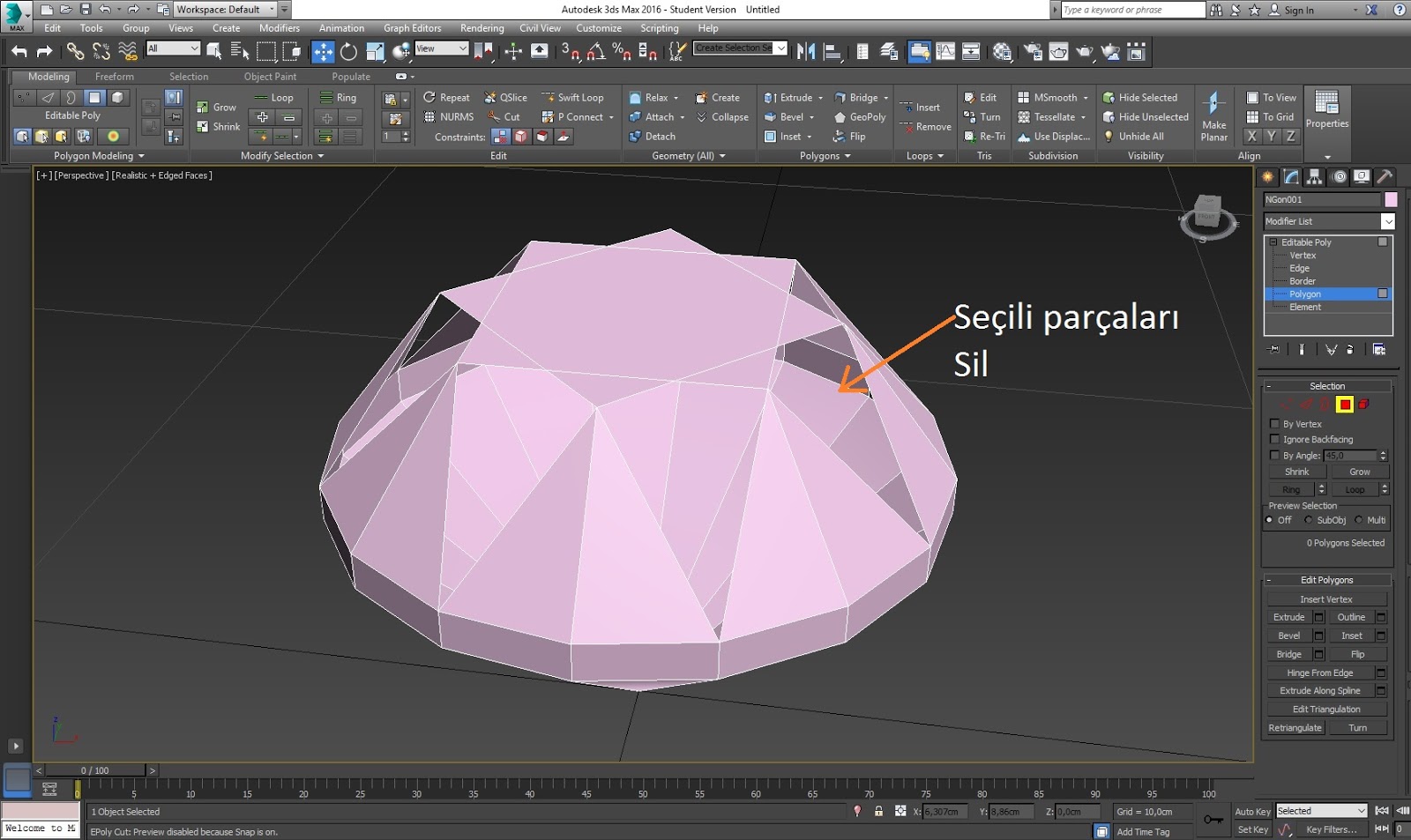Screen dimensions: 1411x840
Task: Open the Create panel in the command panel
Action: 1268,176
